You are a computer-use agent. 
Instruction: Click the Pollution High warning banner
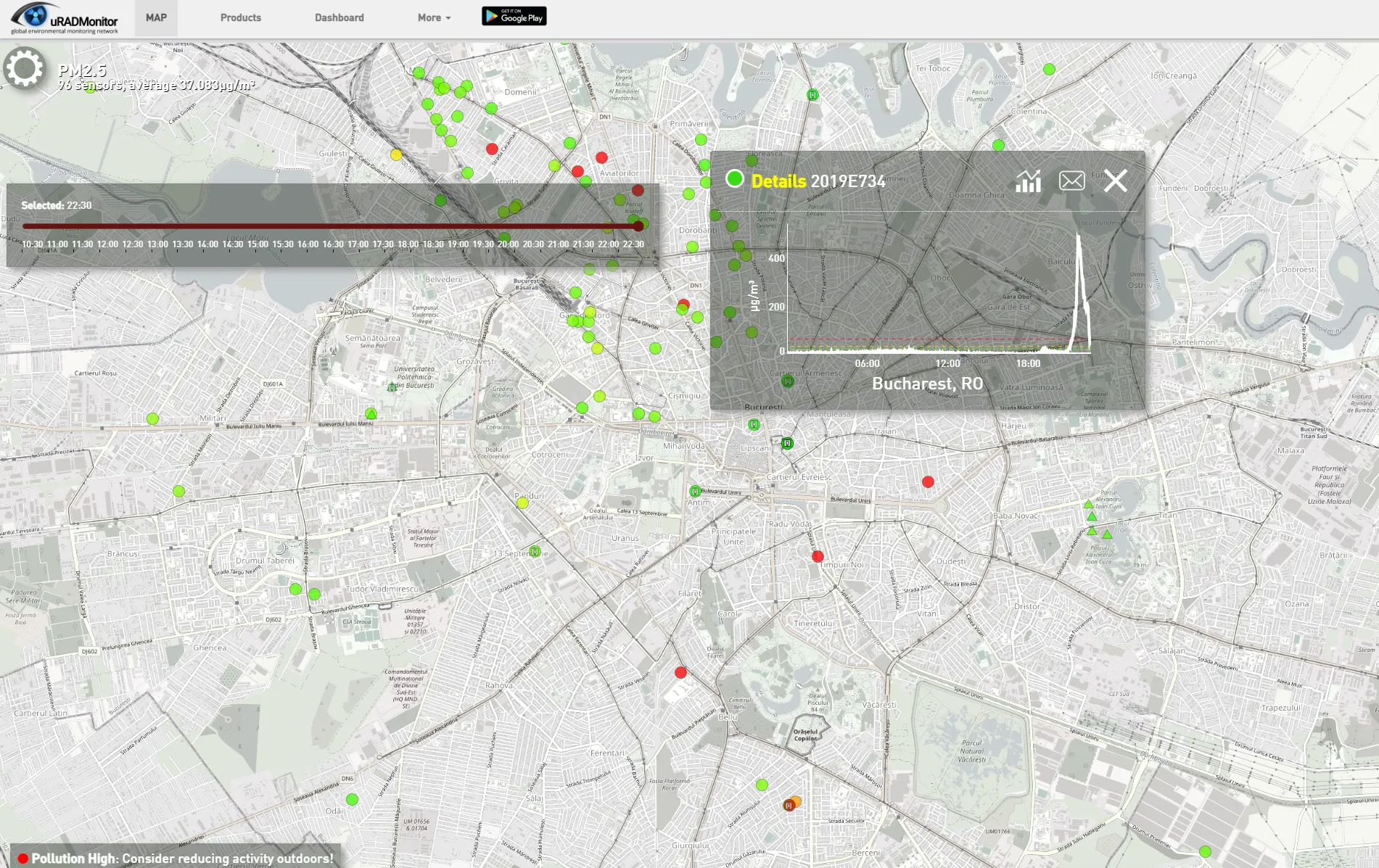click(175, 858)
